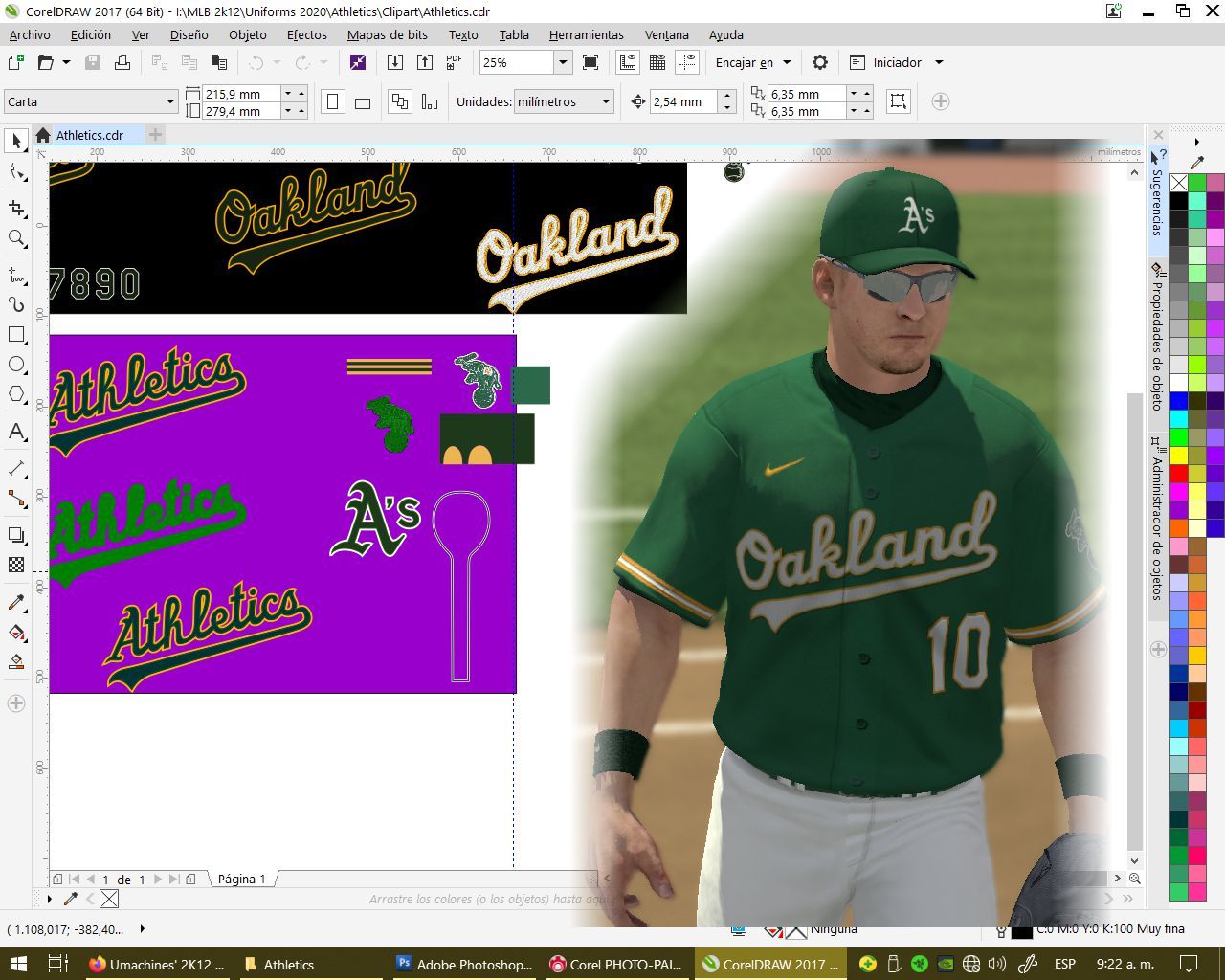Open the Efectos menu

pos(306,34)
